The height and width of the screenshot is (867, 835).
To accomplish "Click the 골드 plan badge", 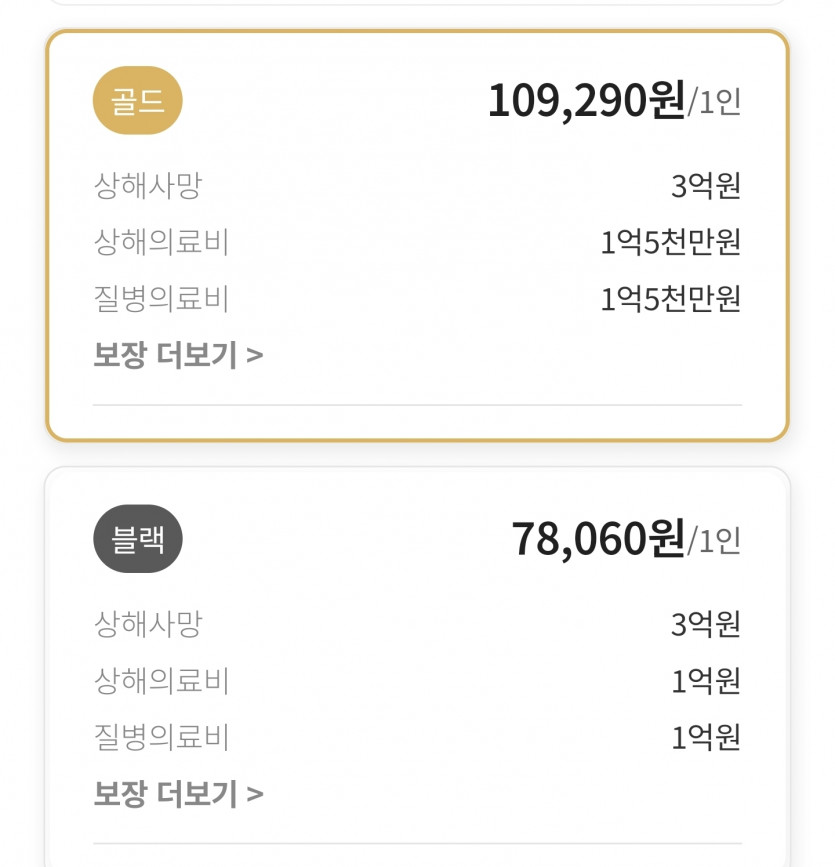I will pos(138,101).
